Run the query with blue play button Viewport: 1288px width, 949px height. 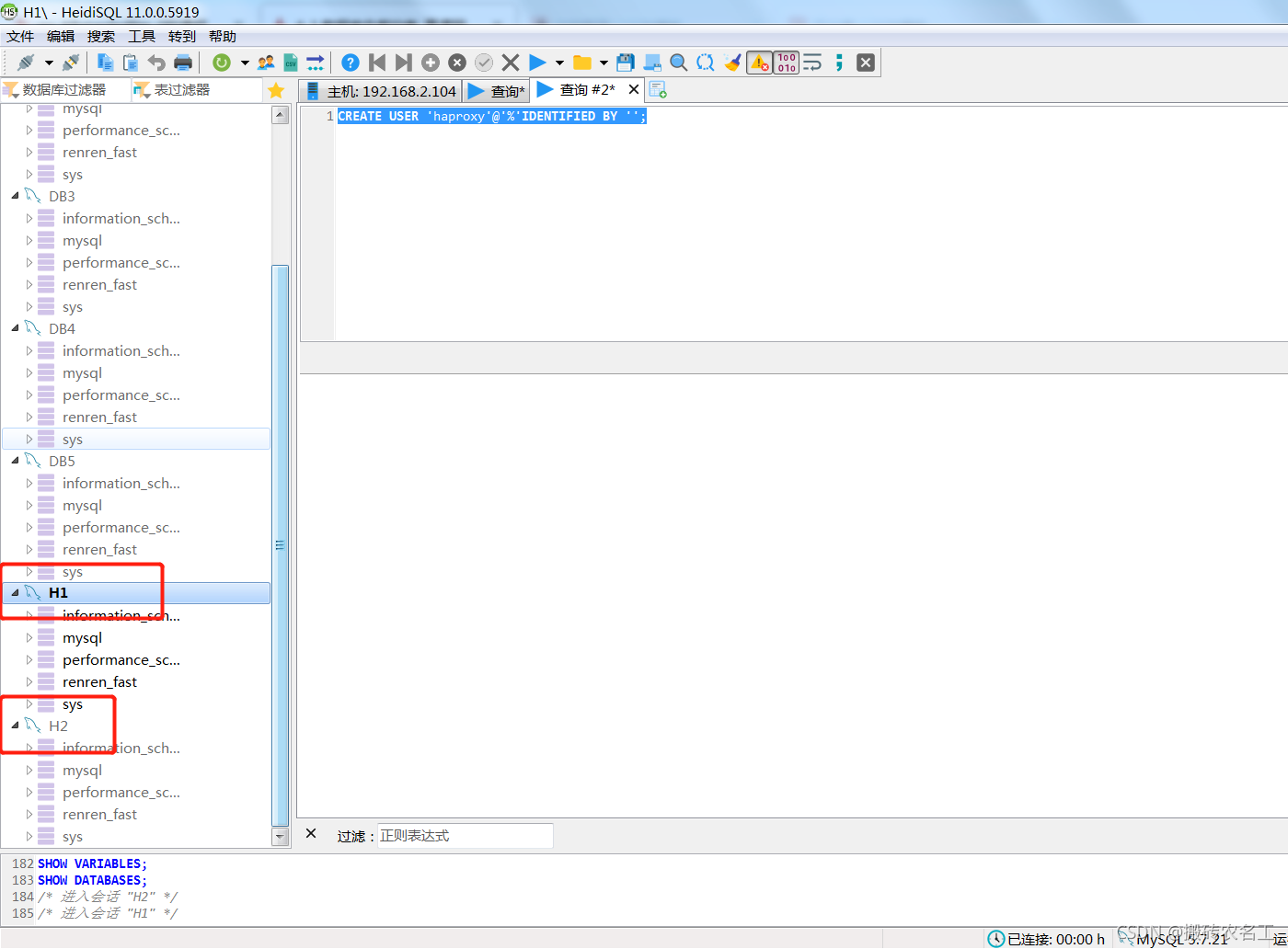[x=537, y=63]
